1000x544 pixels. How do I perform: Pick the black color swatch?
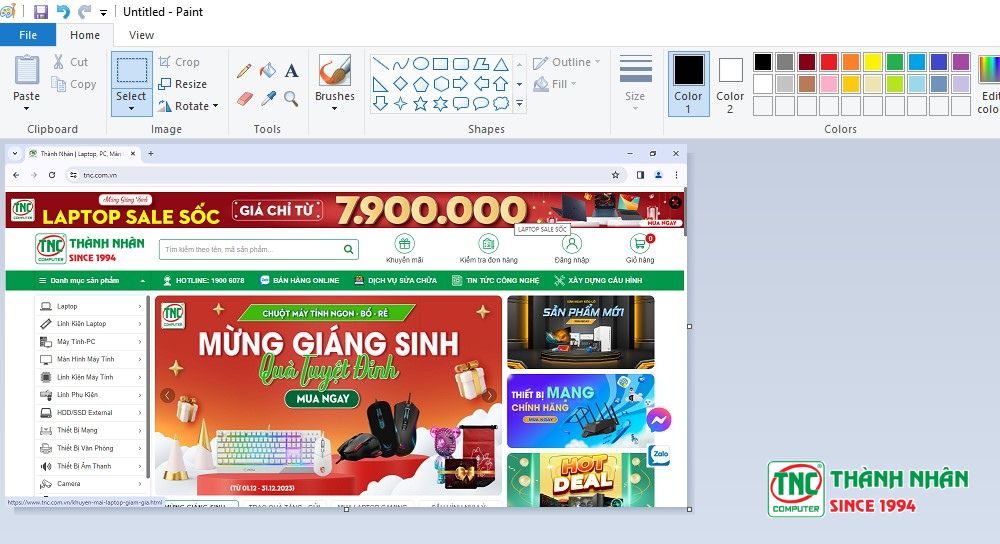(x=763, y=62)
